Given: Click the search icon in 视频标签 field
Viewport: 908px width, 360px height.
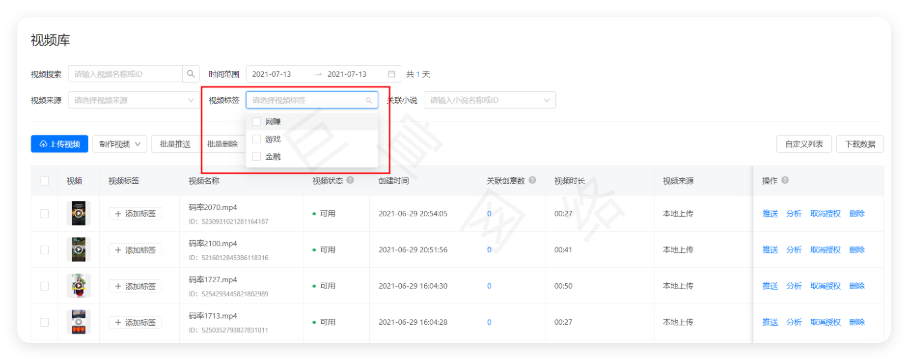Looking at the screenshot, I should pyautogui.click(x=369, y=100).
